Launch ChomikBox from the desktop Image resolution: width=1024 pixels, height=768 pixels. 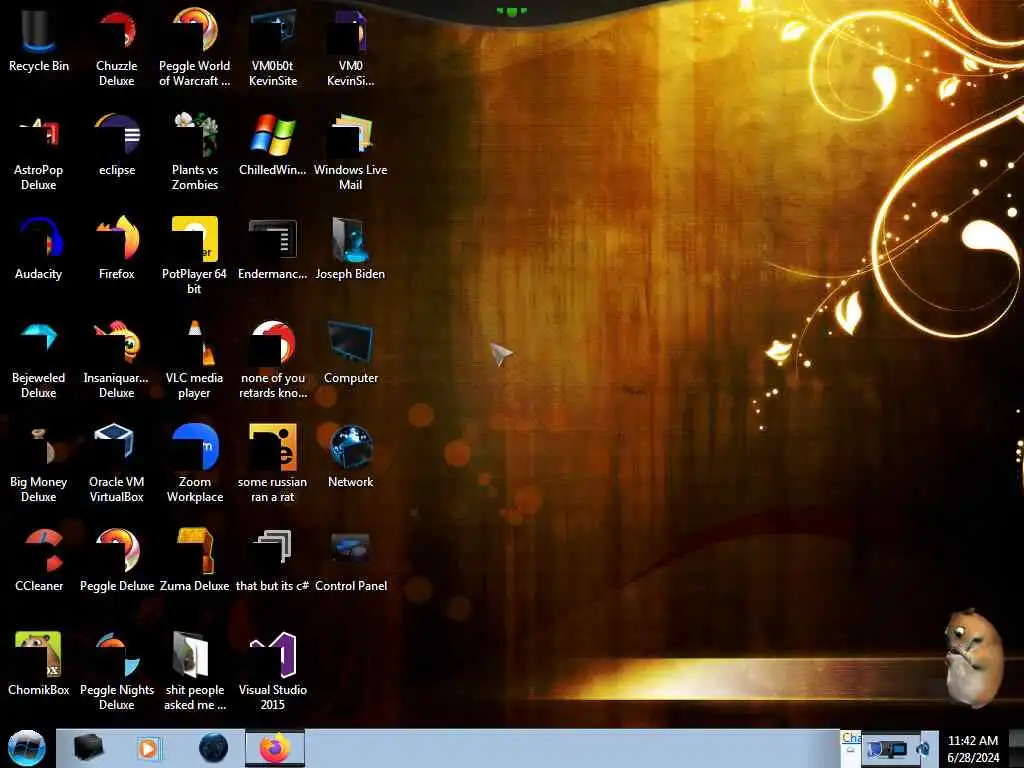[x=39, y=665]
